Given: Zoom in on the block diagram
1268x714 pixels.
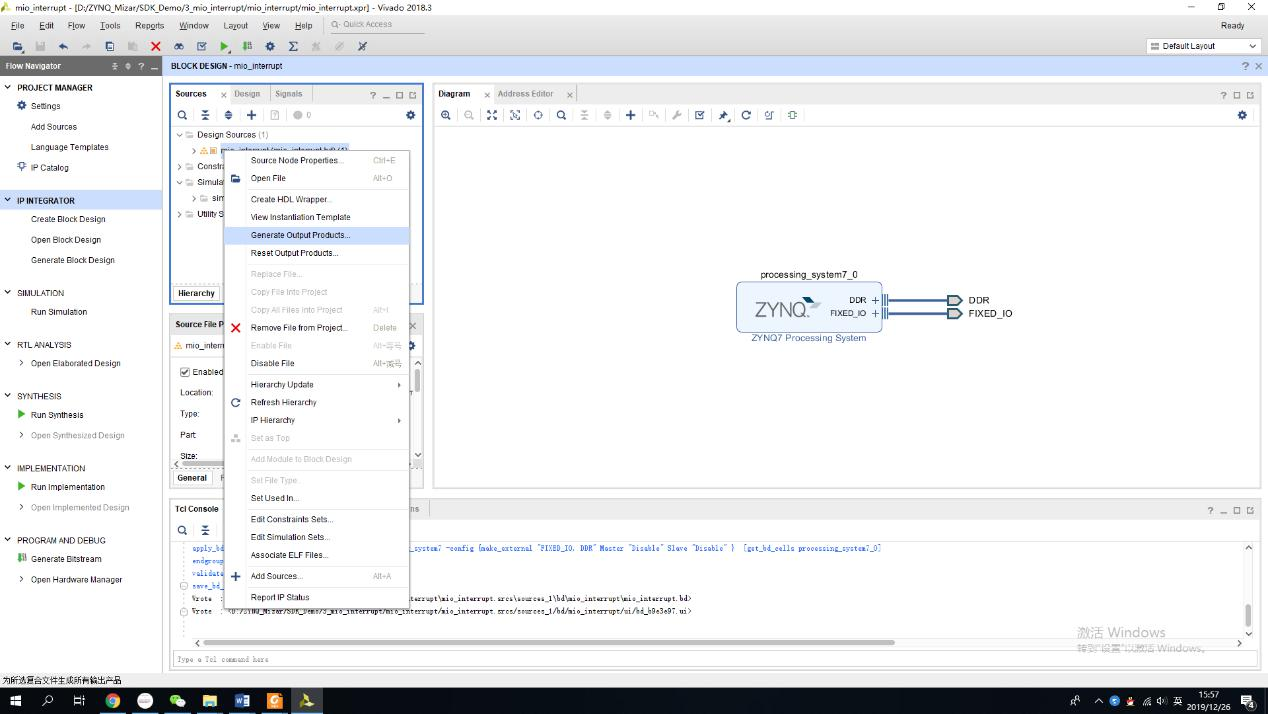Looking at the screenshot, I should coord(446,115).
